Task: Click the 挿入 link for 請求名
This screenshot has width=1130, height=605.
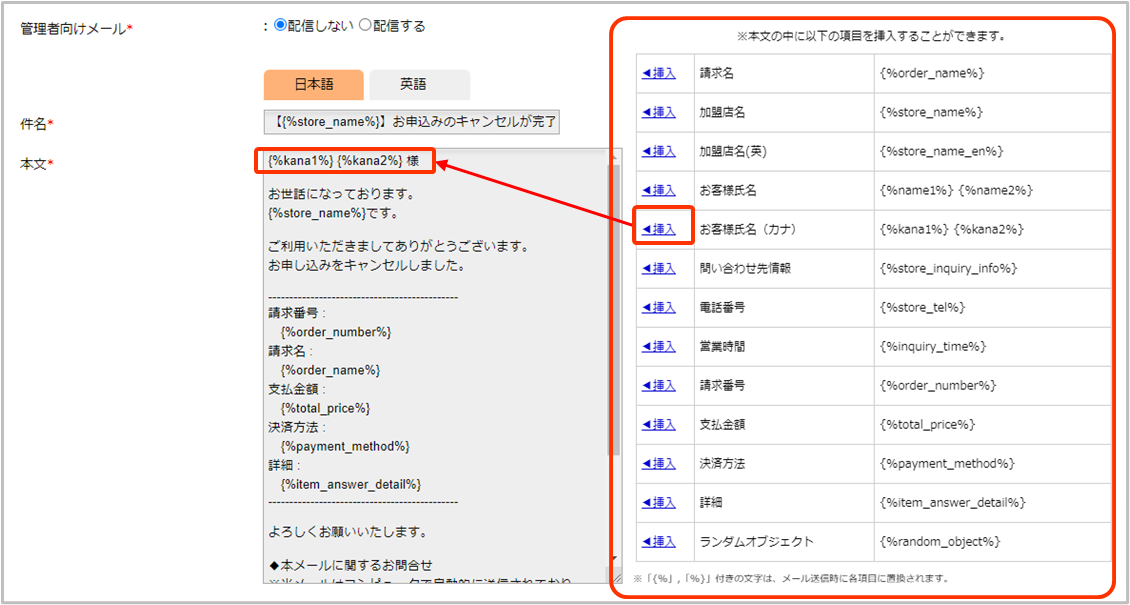Action: [x=659, y=73]
